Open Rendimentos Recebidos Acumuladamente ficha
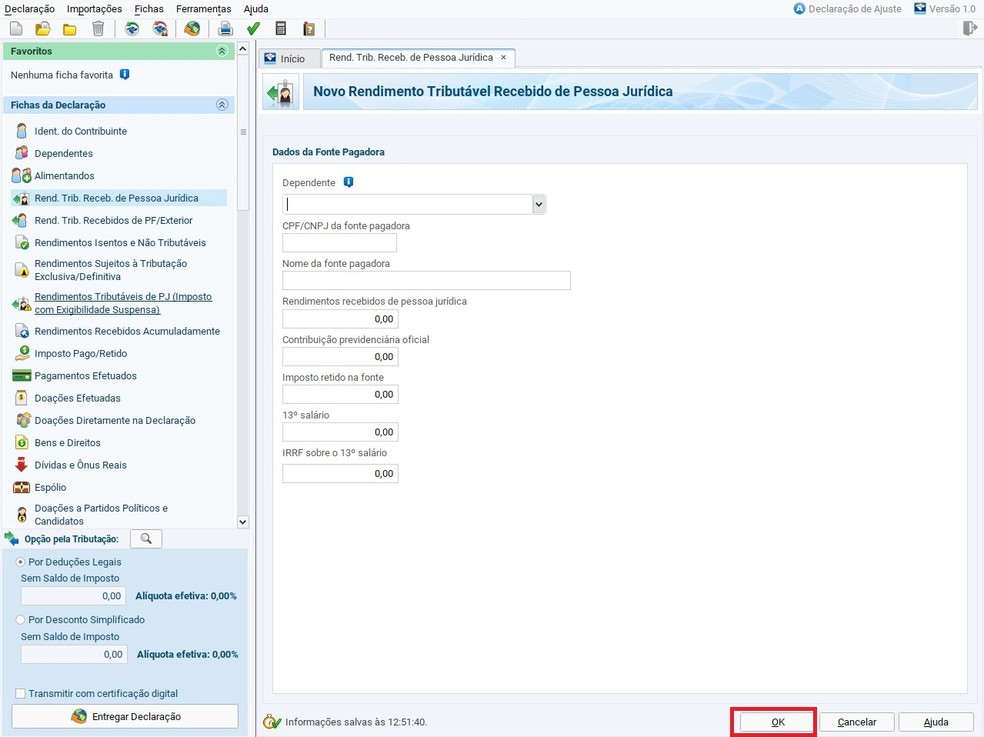Image resolution: width=984 pixels, height=737 pixels. tap(127, 331)
